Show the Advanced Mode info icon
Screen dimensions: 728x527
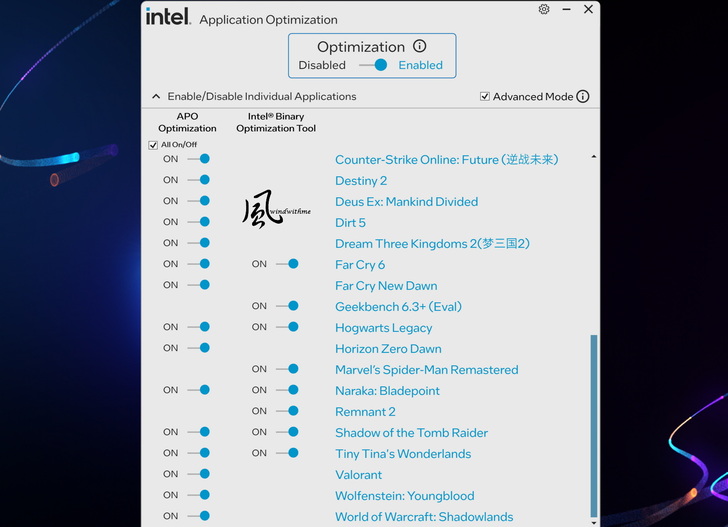tap(583, 96)
